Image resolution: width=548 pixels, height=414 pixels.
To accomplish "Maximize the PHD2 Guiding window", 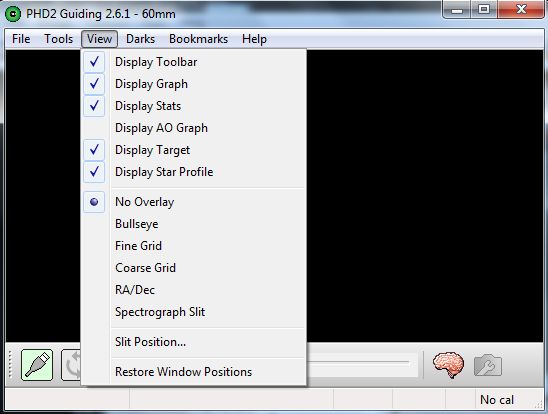I will (484, 9).
